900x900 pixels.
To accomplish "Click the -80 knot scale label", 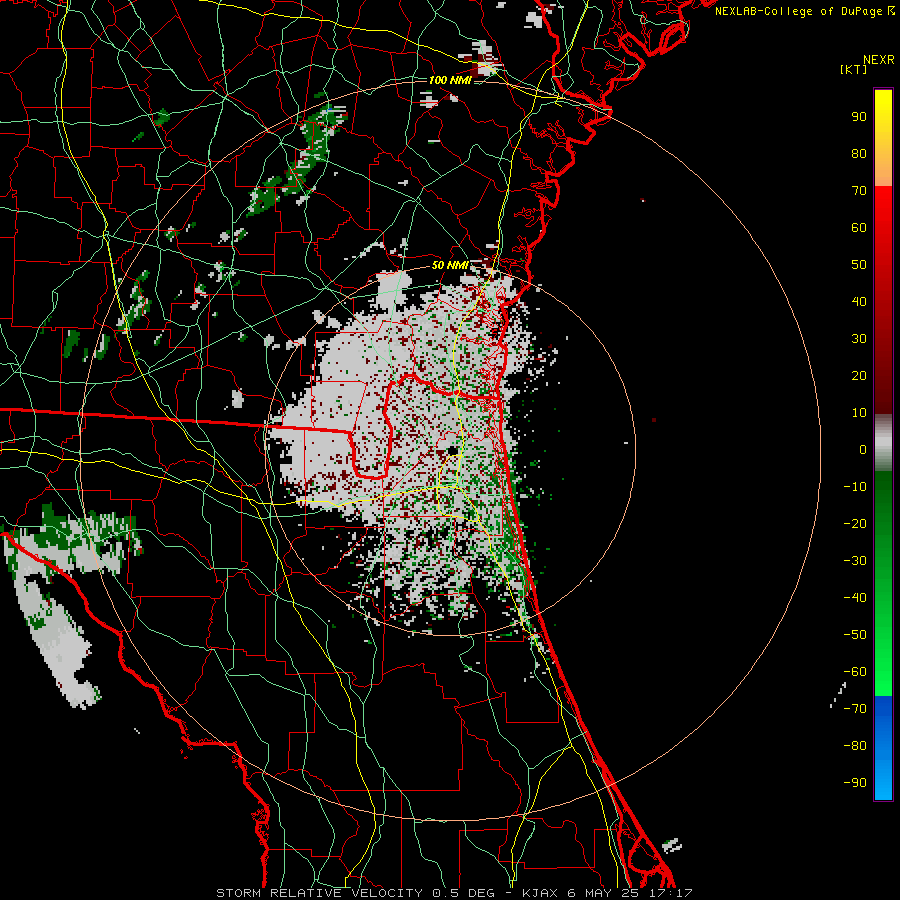I will 855,746.
